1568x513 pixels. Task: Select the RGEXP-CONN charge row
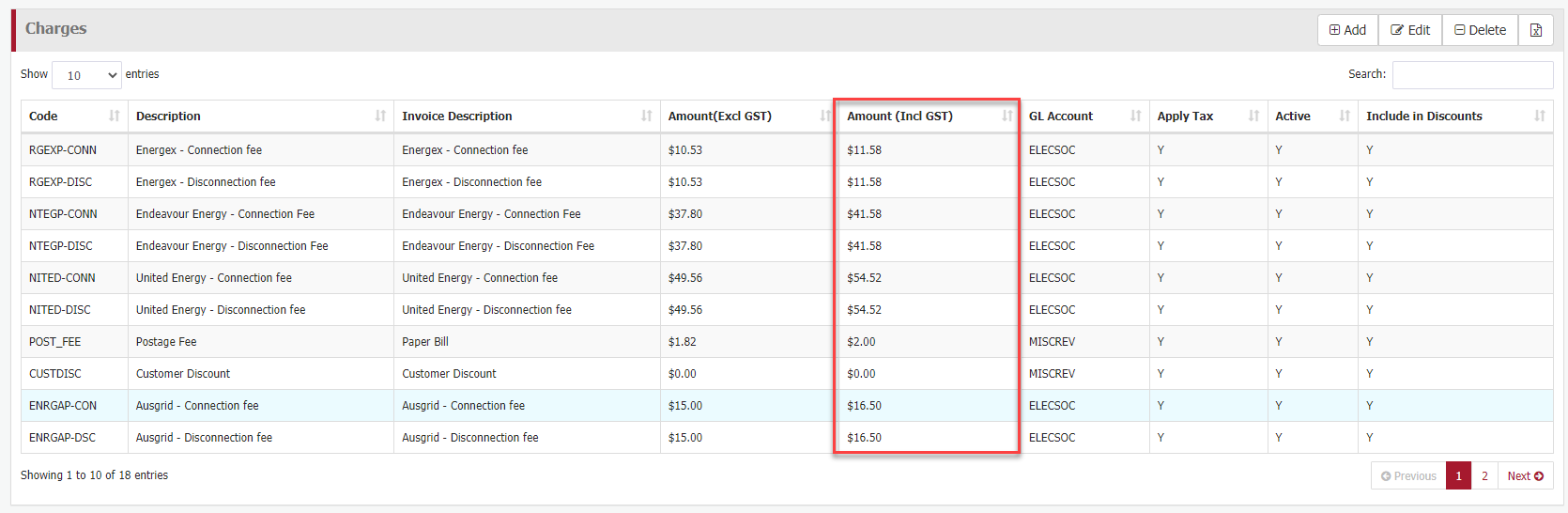click(63, 150)
